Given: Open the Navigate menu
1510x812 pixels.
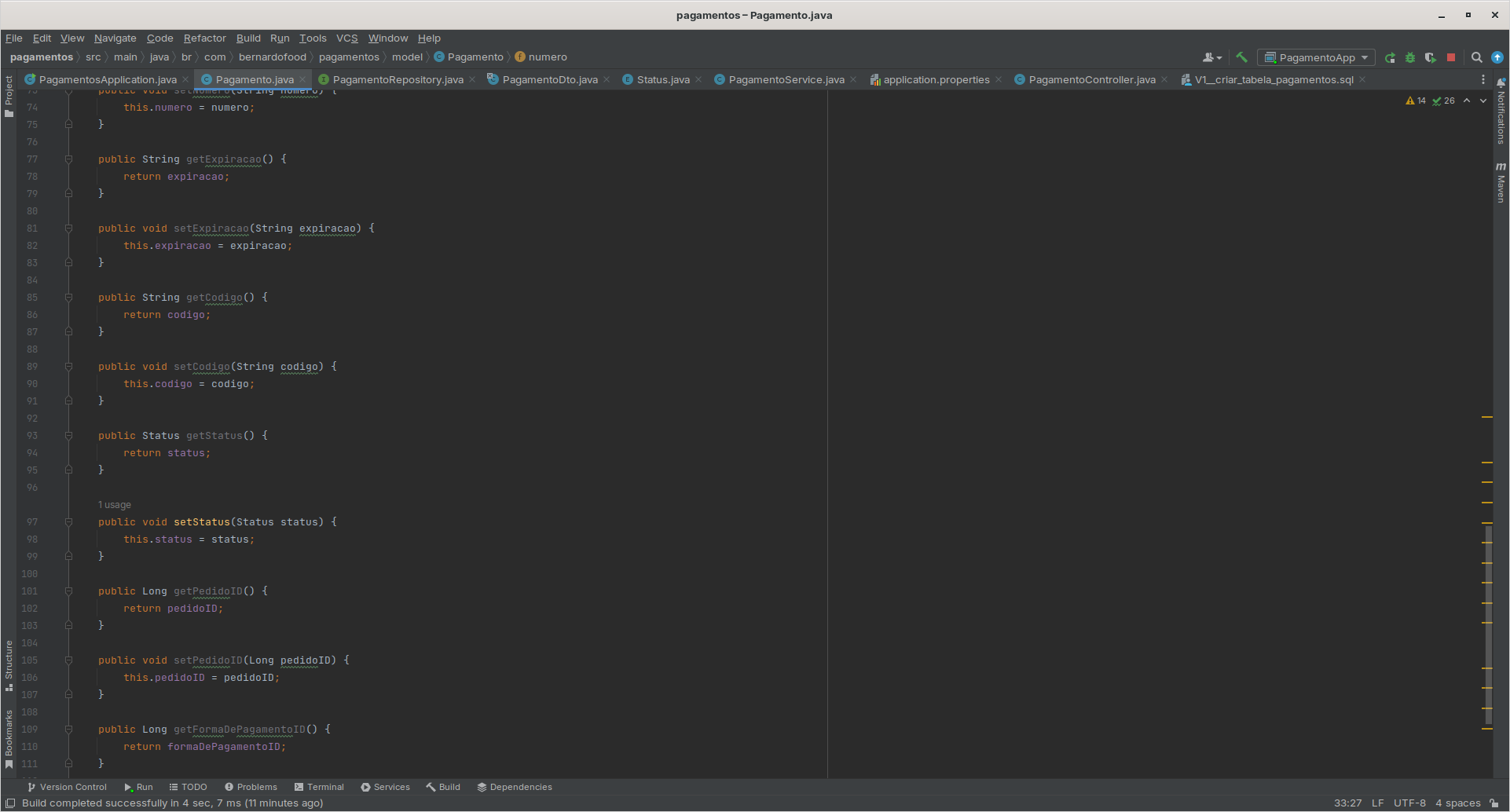Looking at the screenshot, I should (x=115, y=38).
